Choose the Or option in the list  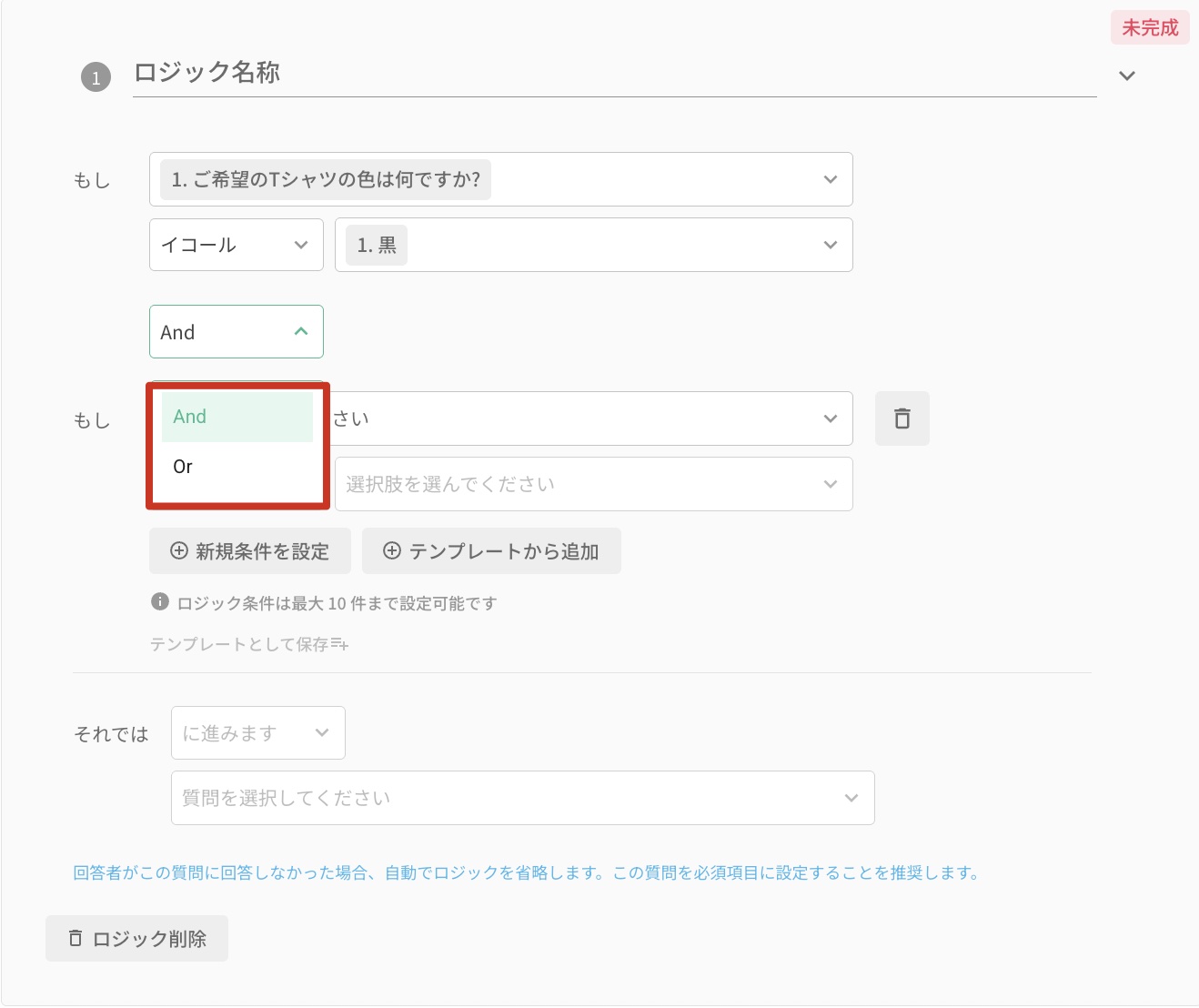coord(237,467)
